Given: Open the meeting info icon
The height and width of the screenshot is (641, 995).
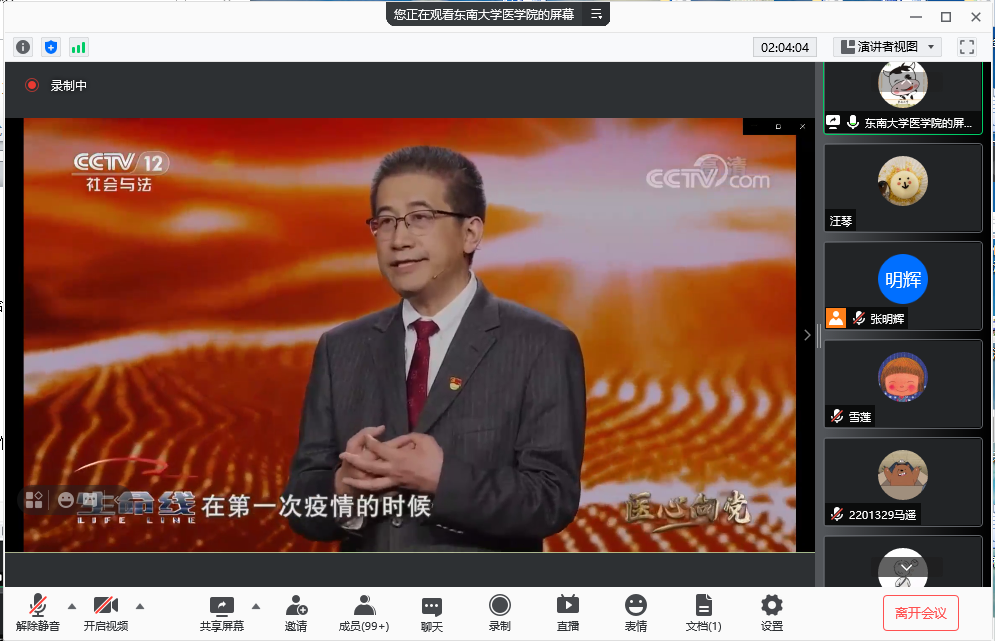Looking at the screenshot, I should (x=23, y=47).
